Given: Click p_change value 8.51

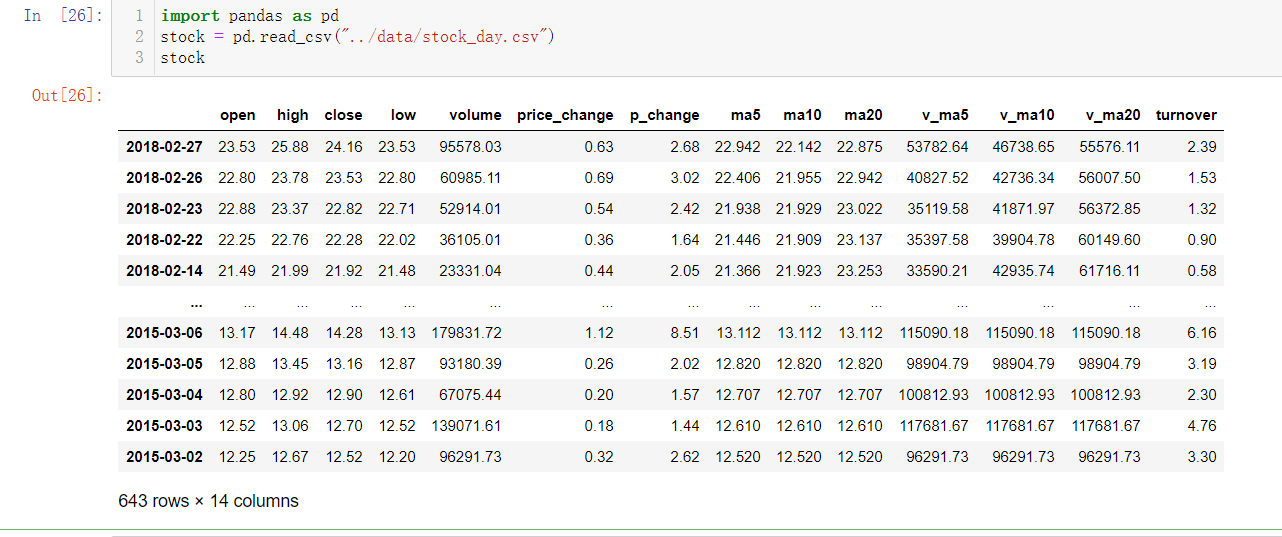Looking at the screenshot, I should pyautogui.click(x=685, y=333).
